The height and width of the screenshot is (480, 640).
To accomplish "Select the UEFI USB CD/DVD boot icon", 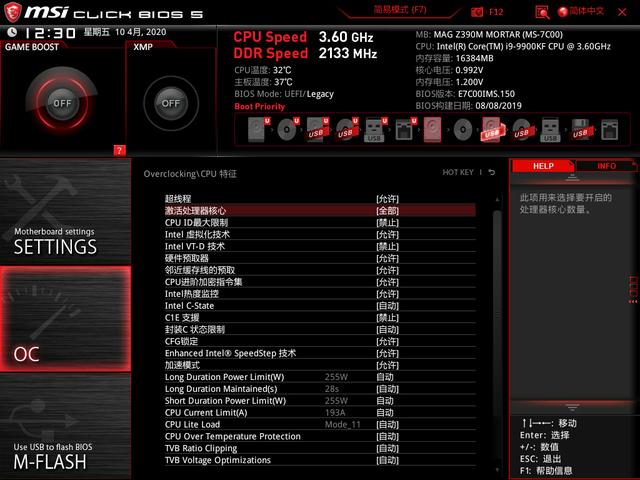I will point(347,130).
